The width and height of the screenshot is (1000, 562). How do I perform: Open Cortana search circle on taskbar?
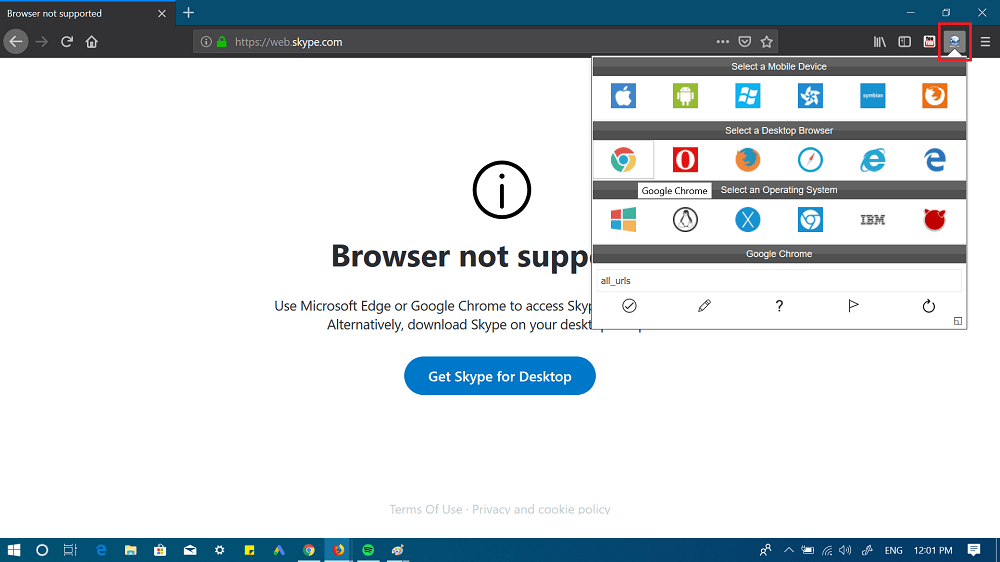tap(42, 550)
